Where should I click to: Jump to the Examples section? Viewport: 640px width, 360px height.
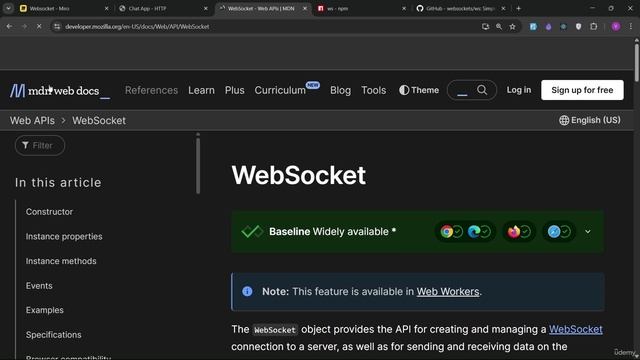point(45,310)
